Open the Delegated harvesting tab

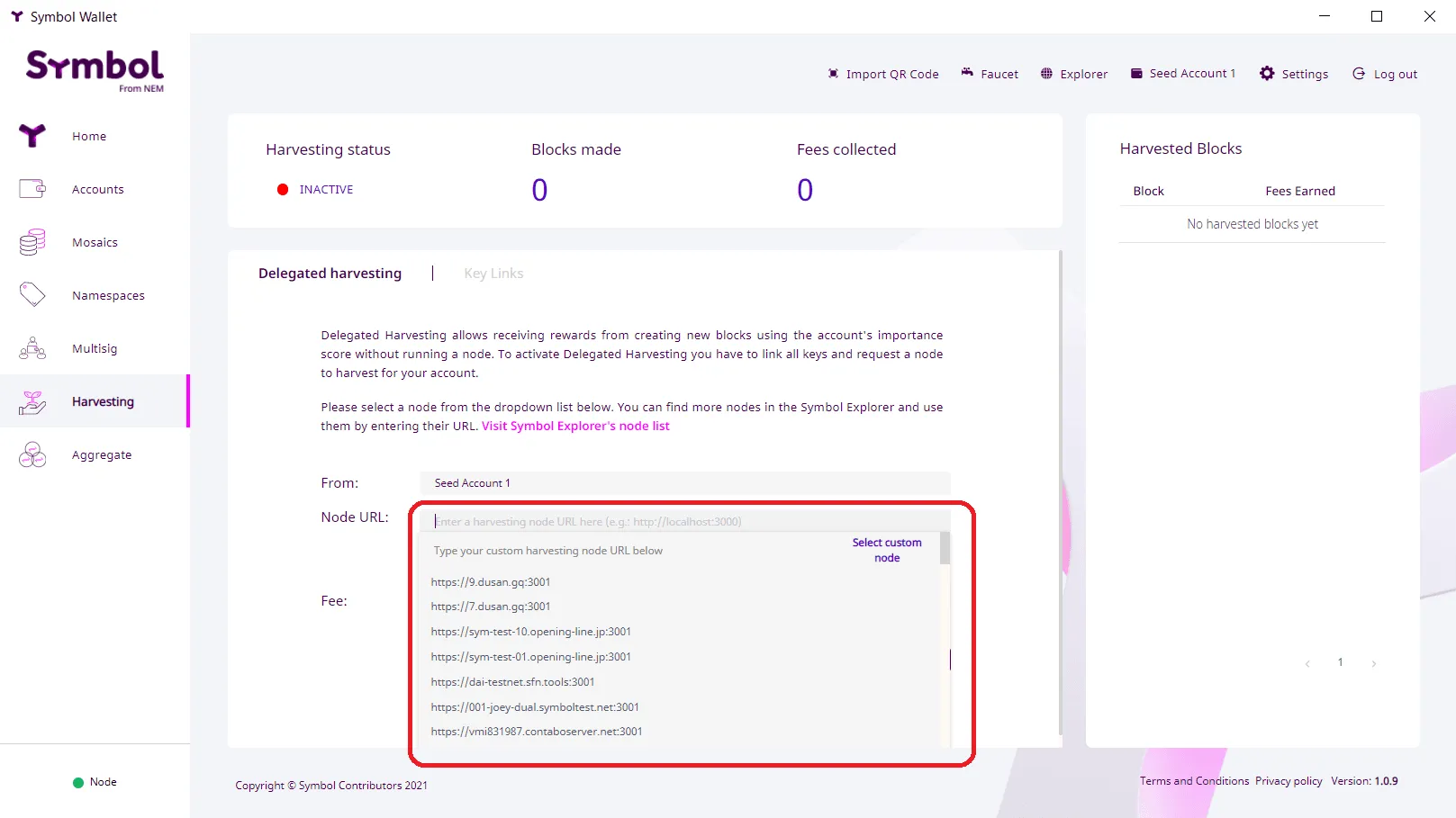(330, 274)
